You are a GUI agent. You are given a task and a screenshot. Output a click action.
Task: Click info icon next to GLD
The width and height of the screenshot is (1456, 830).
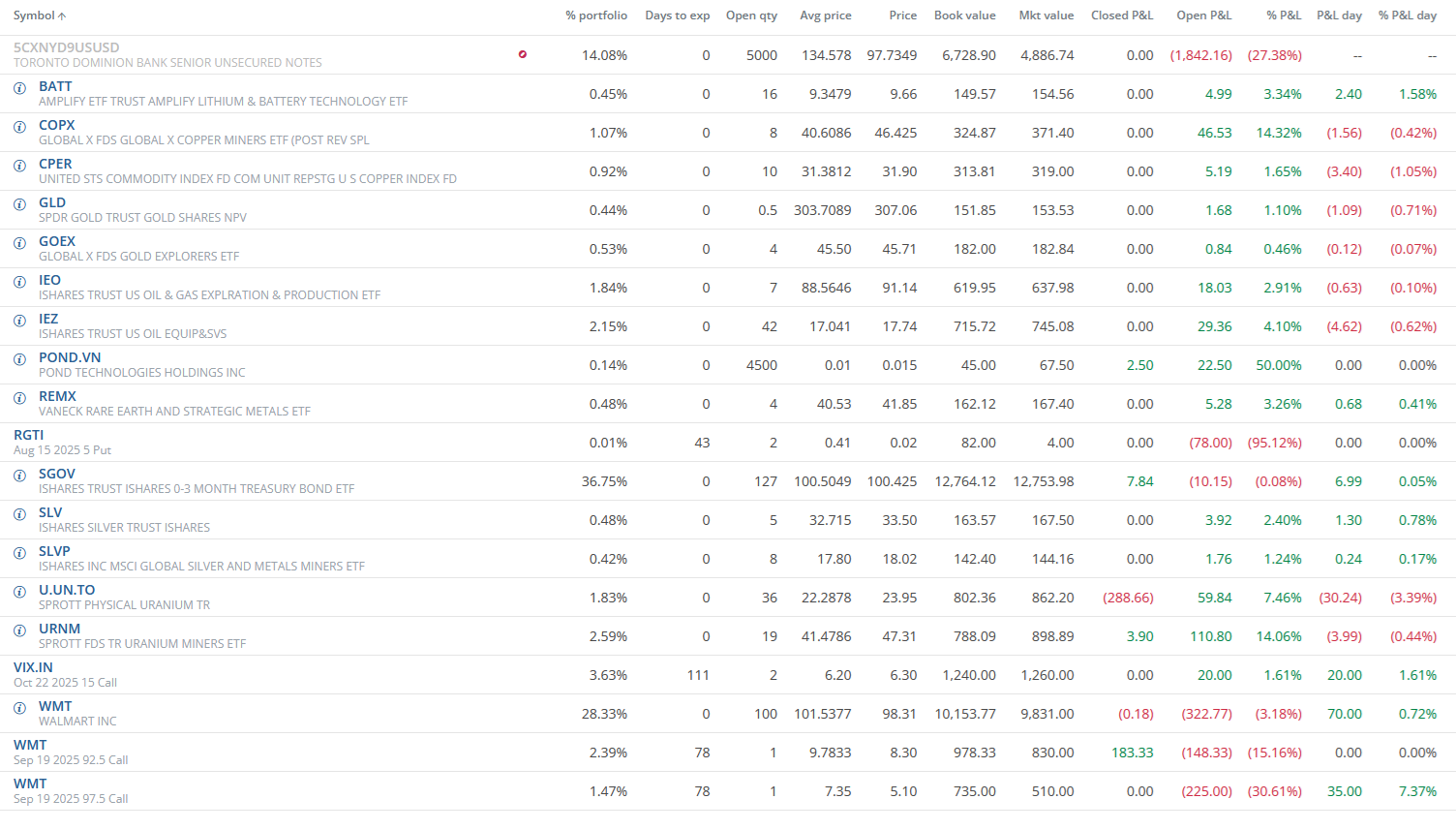click(19, 204)
